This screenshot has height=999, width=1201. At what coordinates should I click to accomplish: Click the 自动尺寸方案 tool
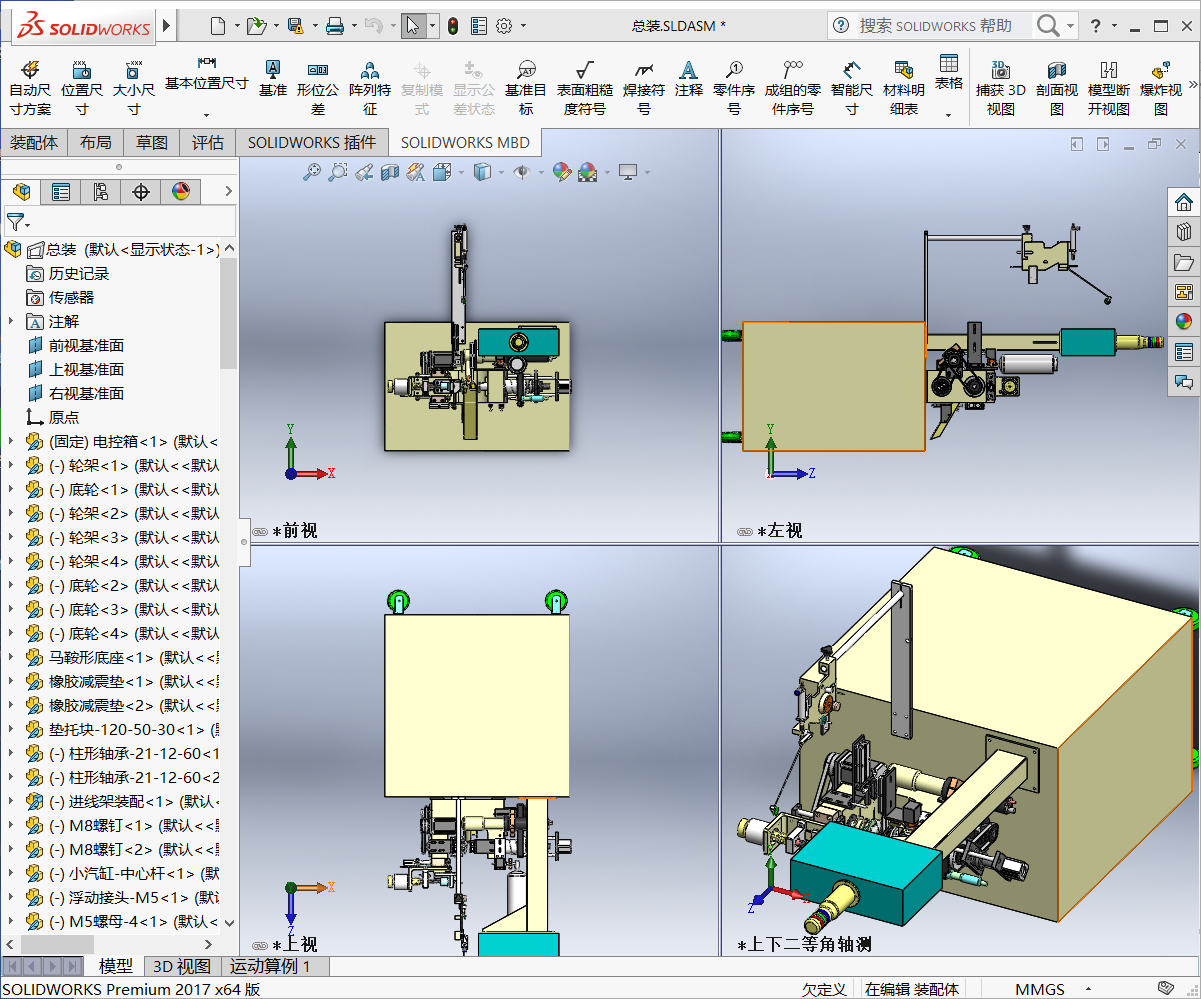point(29,86)
